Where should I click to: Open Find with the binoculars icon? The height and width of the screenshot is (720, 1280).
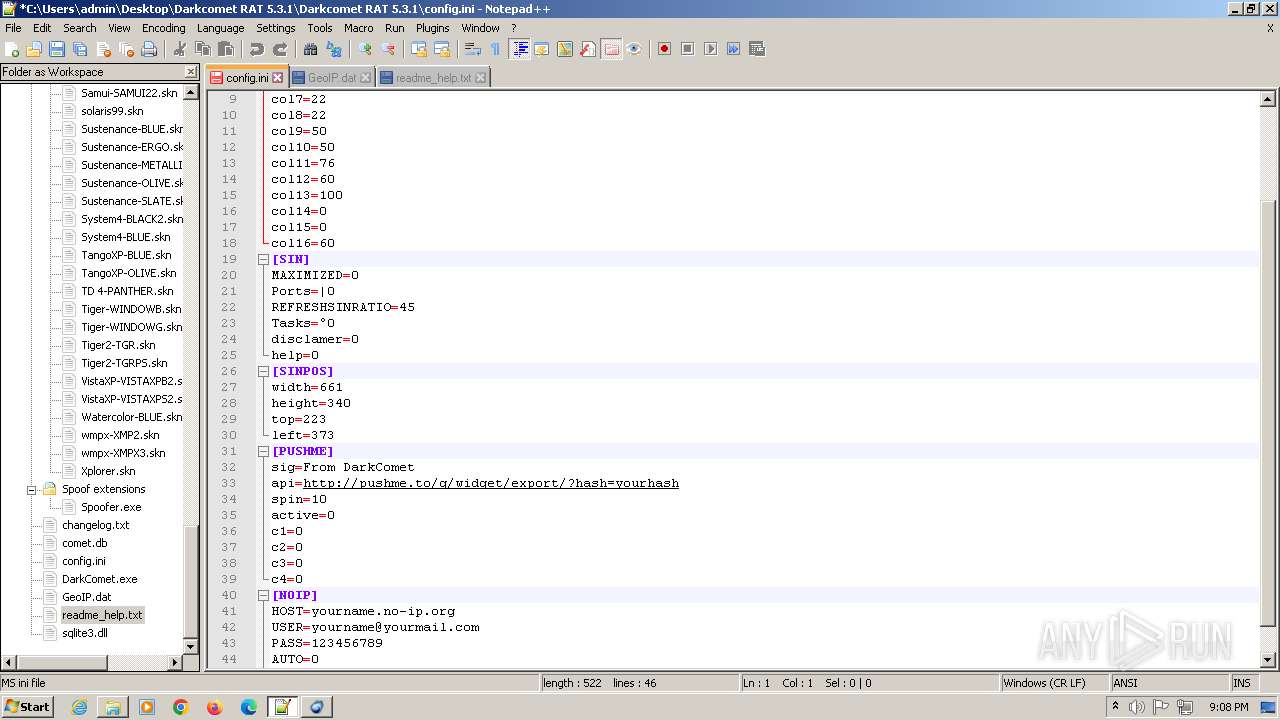coord(311,49)
